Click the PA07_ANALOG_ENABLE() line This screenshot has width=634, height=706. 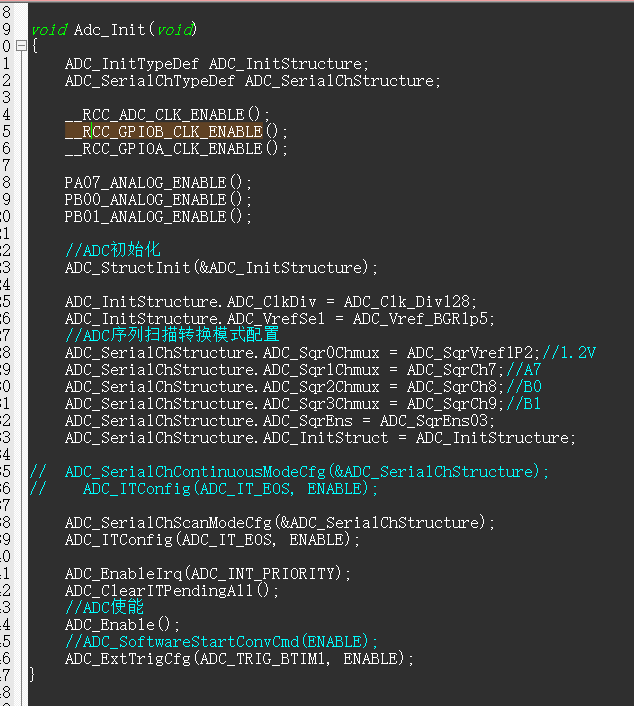click(158, 183)
